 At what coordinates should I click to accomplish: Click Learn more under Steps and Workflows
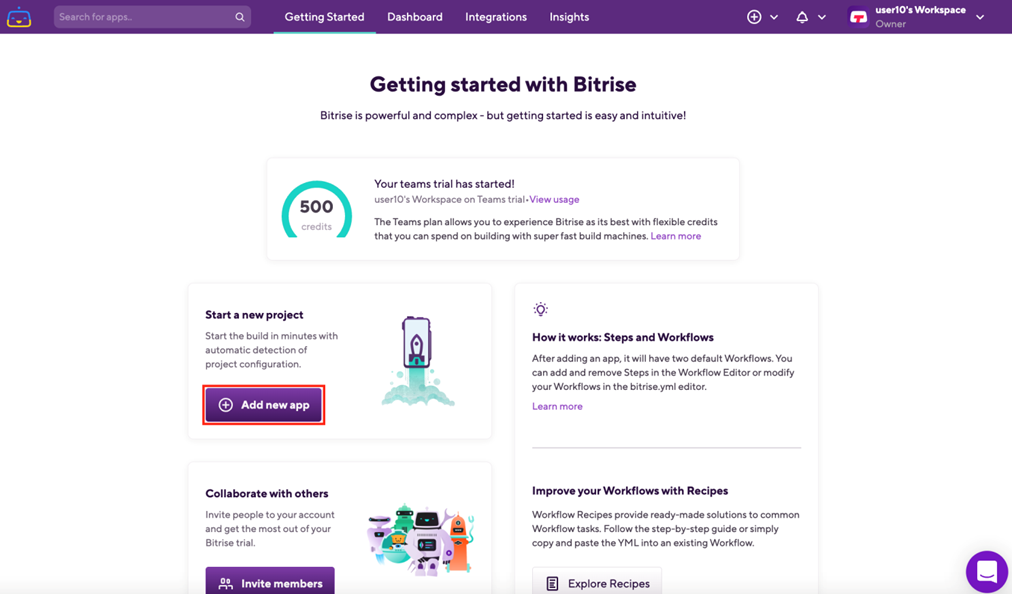[557, 406]
